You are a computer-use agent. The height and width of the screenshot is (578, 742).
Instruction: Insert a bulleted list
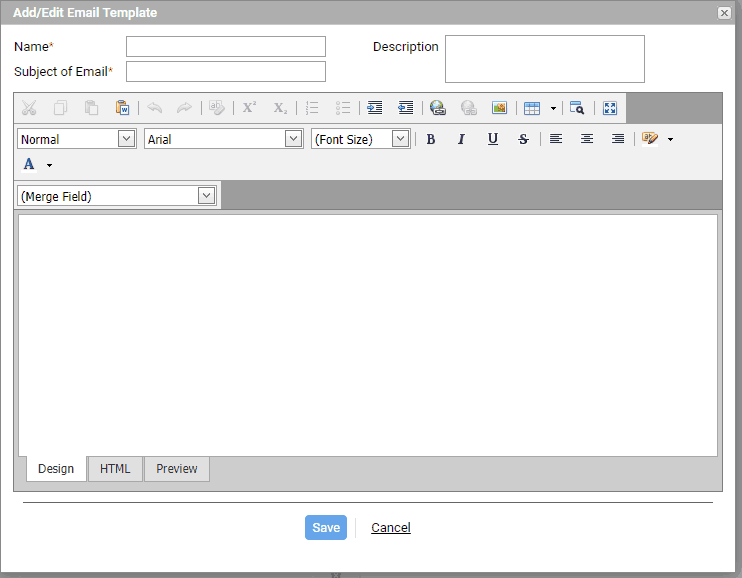[x=343, y=108]
